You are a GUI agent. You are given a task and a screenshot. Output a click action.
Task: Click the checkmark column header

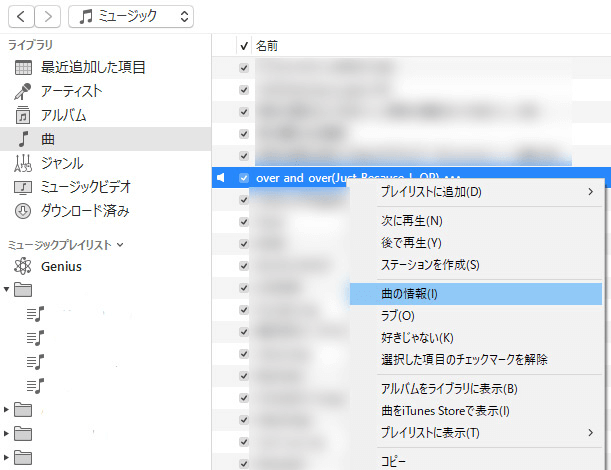click(244, 46)
